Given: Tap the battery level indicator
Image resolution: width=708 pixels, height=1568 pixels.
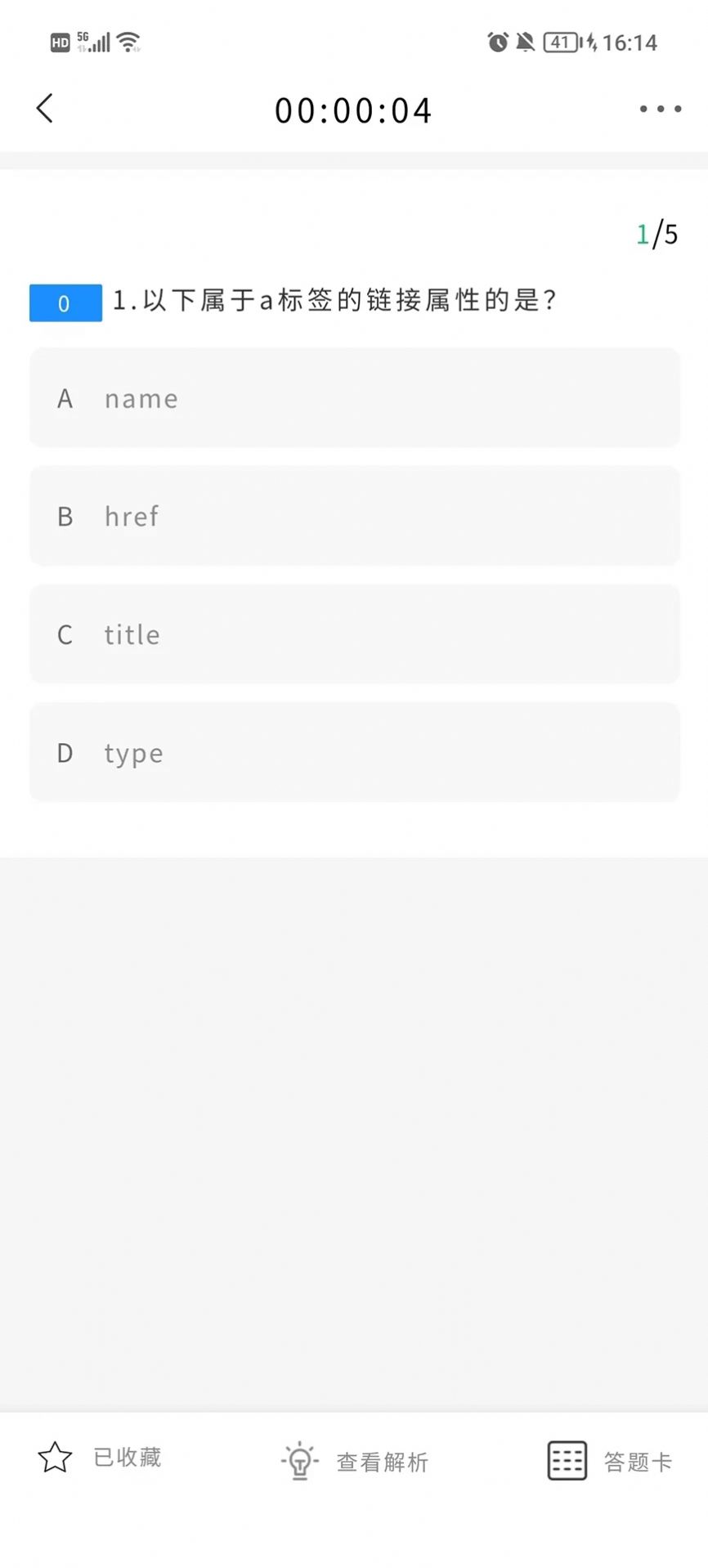Looking at the screenshot, I should click(561, 42).
